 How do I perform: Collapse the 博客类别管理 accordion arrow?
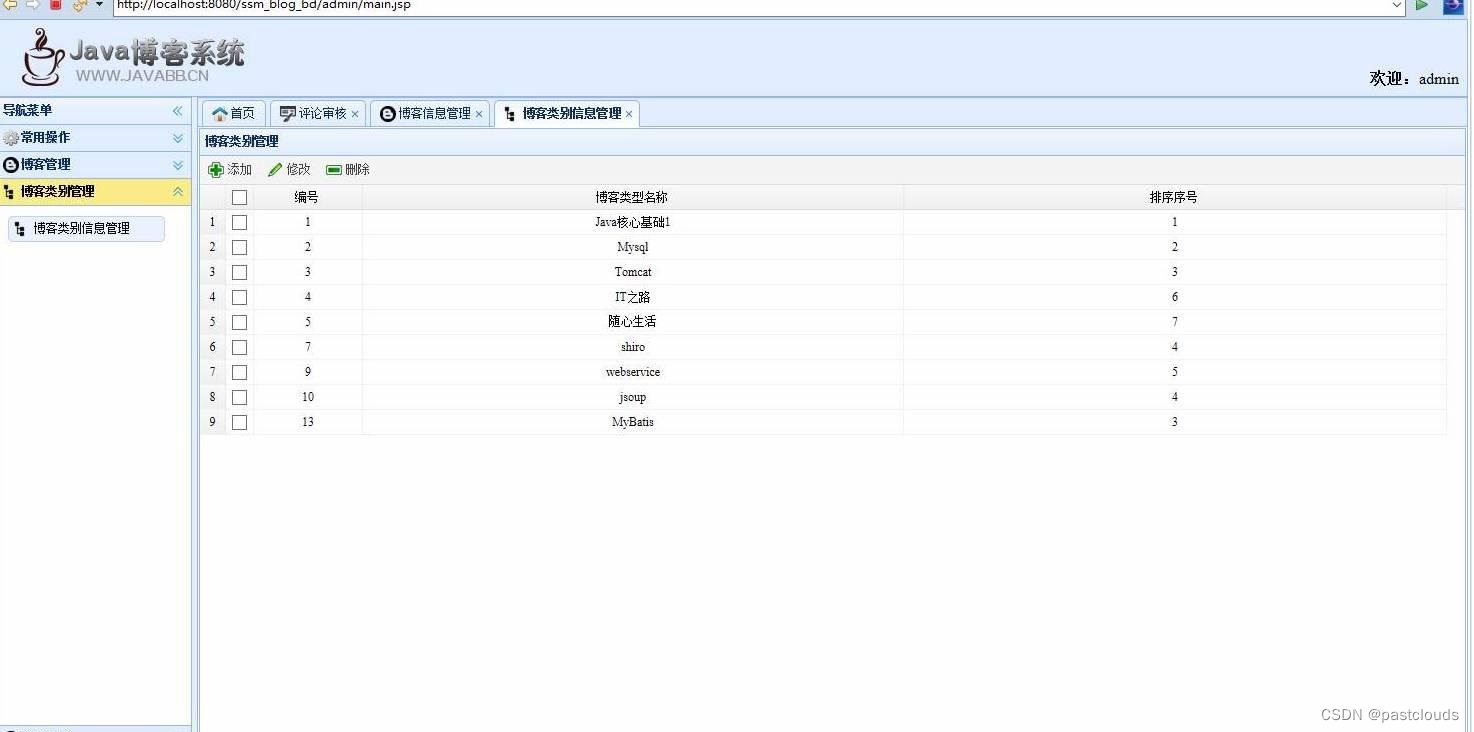[178, 192]
